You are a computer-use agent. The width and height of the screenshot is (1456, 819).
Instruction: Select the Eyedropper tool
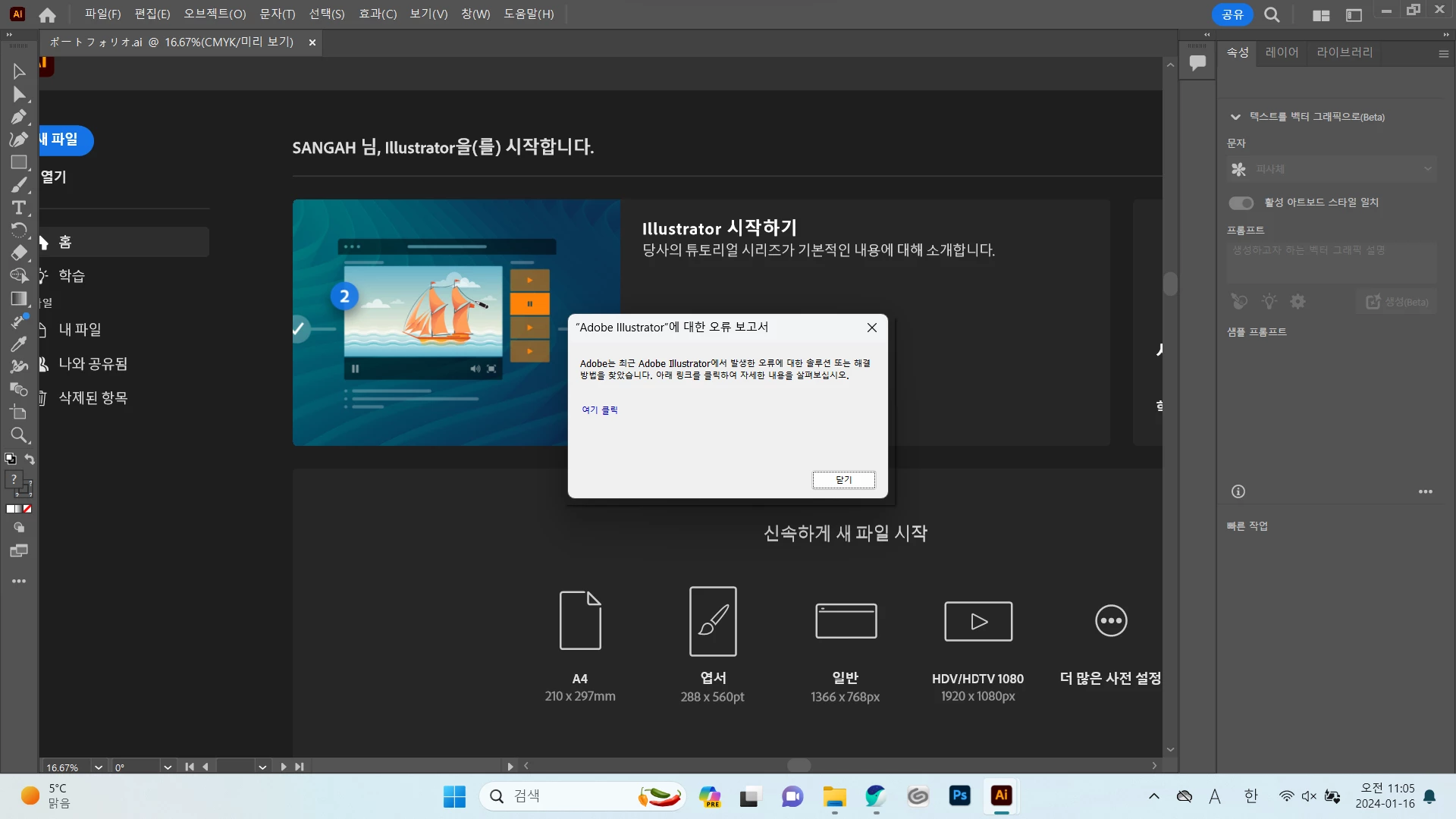click(19, 344)
